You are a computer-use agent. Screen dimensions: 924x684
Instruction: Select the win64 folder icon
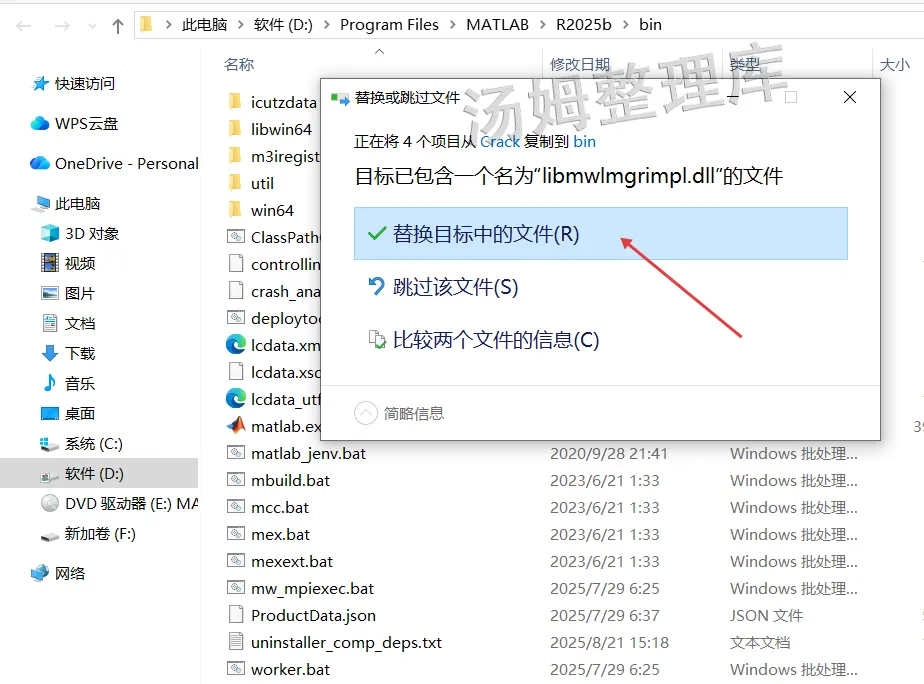point(235,210)
